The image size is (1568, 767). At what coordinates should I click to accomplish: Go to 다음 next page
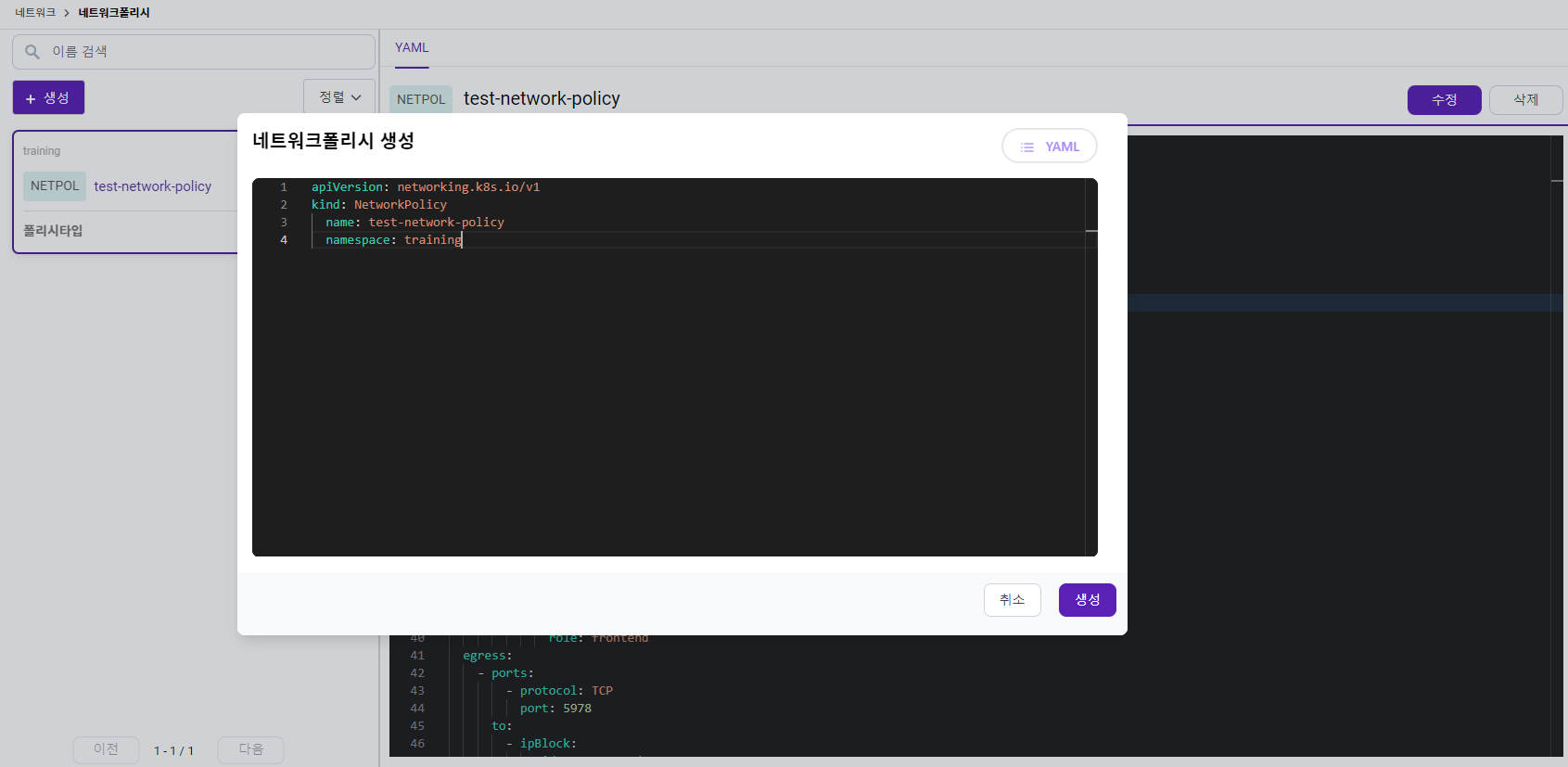click(251, 749)
